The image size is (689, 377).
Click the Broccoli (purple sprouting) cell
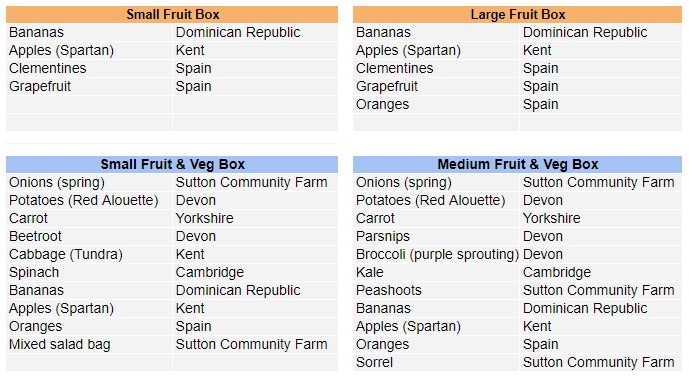tap(436, 254)
